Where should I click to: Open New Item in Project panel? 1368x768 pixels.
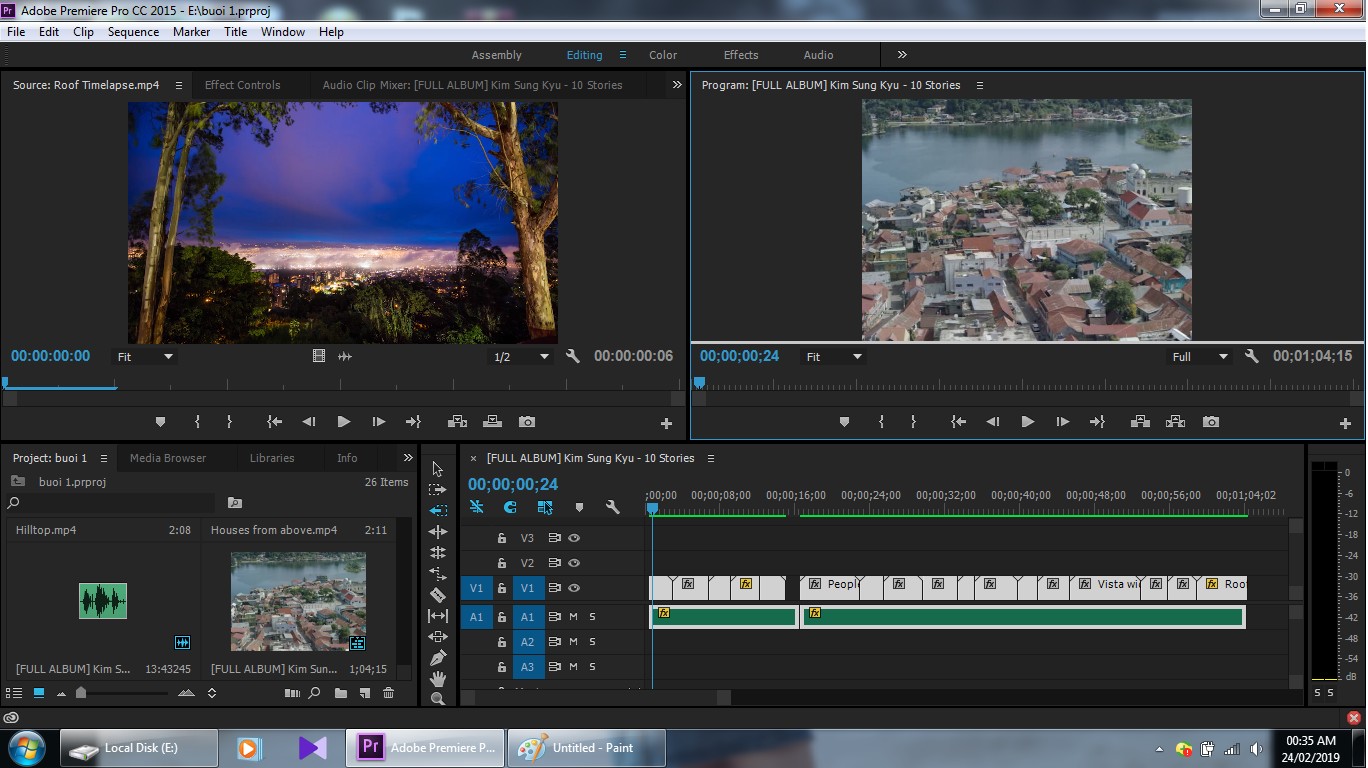(x=365, y=693)
